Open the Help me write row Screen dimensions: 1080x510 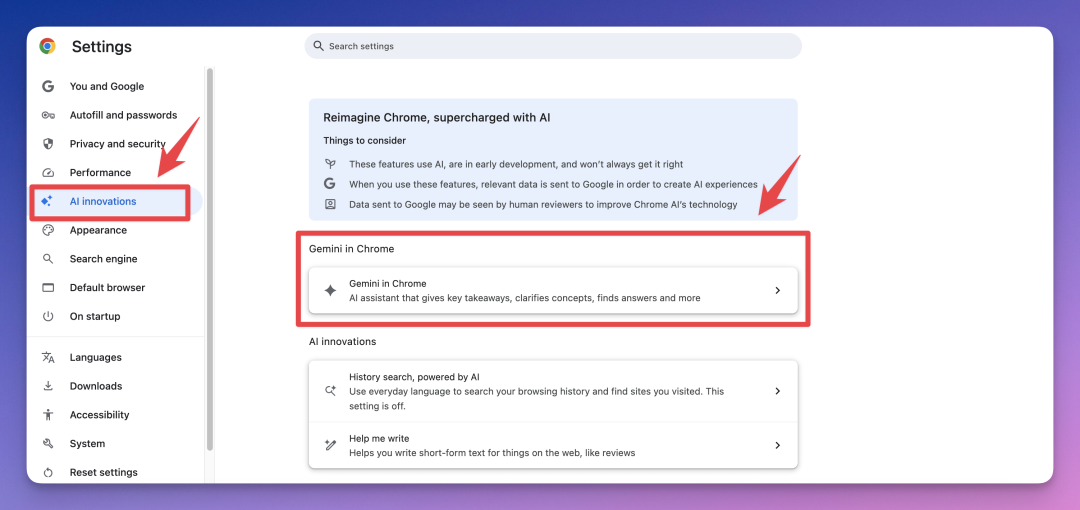[553, 445]
